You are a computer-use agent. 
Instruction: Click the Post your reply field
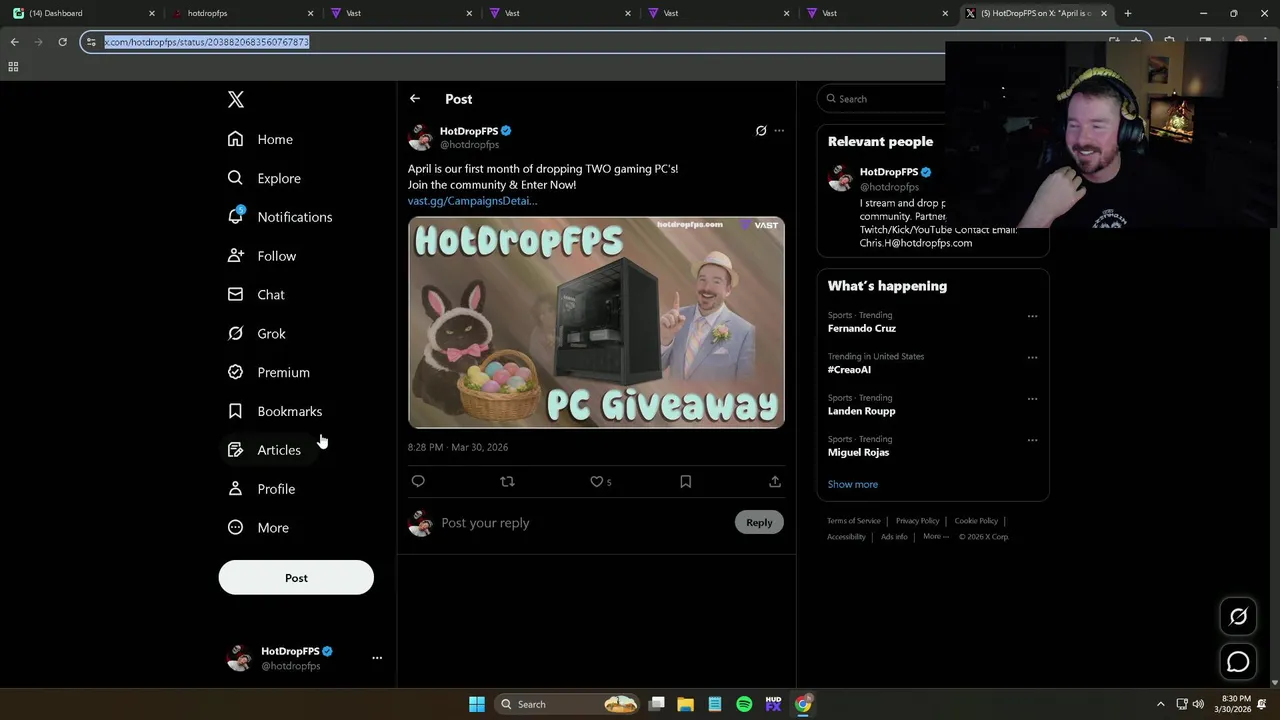tap(585, 523)
